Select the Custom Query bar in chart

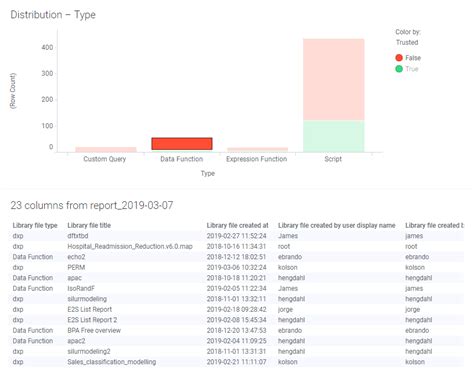106,149
